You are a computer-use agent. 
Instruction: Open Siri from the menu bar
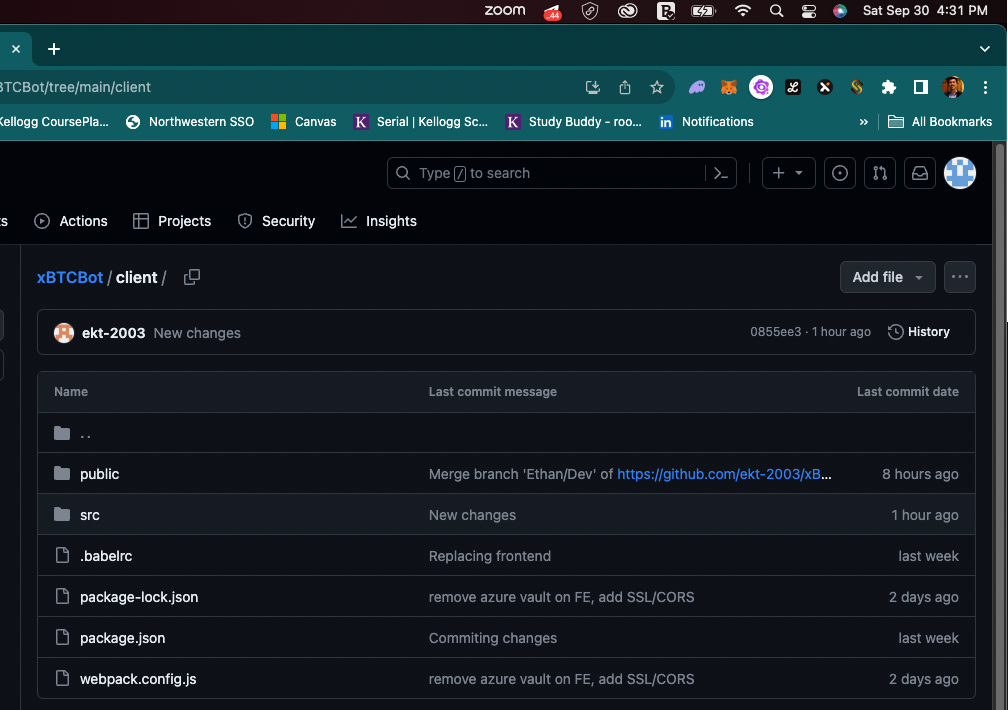click(840, 11)
